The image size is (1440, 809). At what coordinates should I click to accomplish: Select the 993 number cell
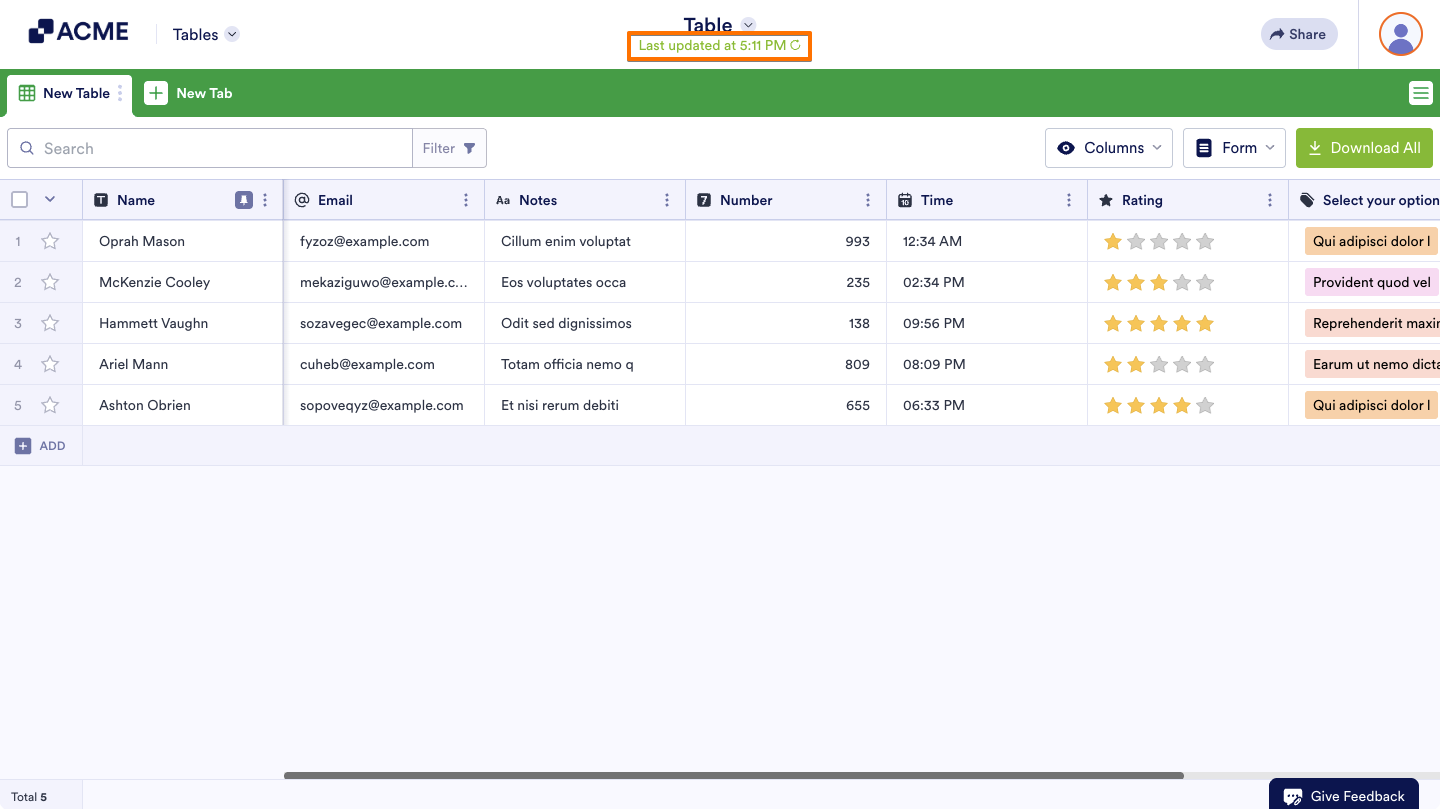[786, 241]
